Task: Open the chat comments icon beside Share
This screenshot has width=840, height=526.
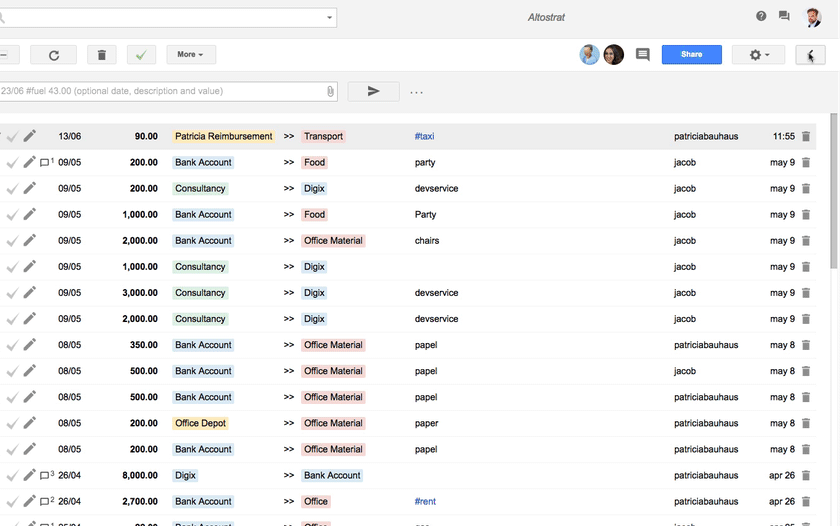Action: [x=643, y=55]
